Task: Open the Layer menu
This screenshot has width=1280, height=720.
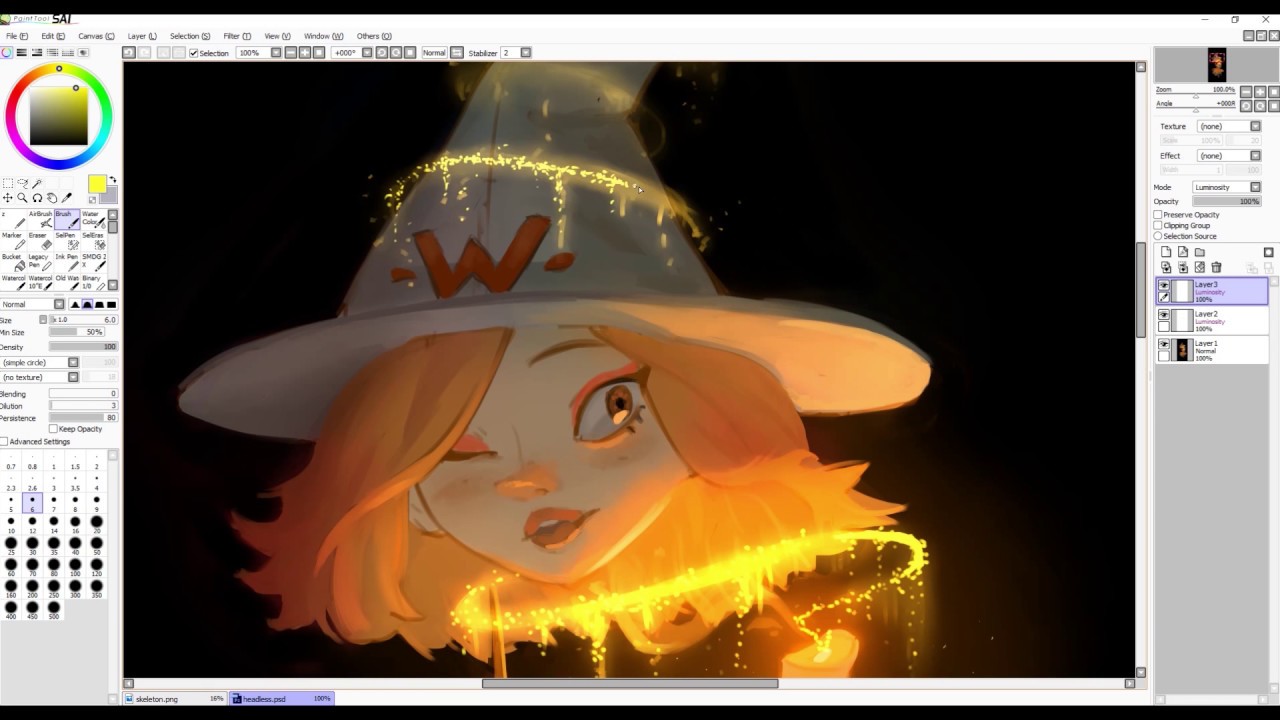Action: pyautogui.click(x=142, y=36)
